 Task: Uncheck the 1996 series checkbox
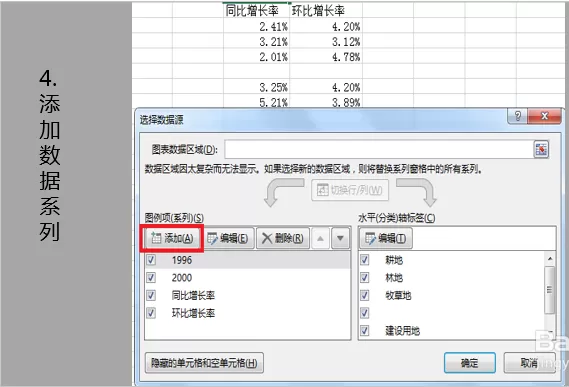point(151,260)
